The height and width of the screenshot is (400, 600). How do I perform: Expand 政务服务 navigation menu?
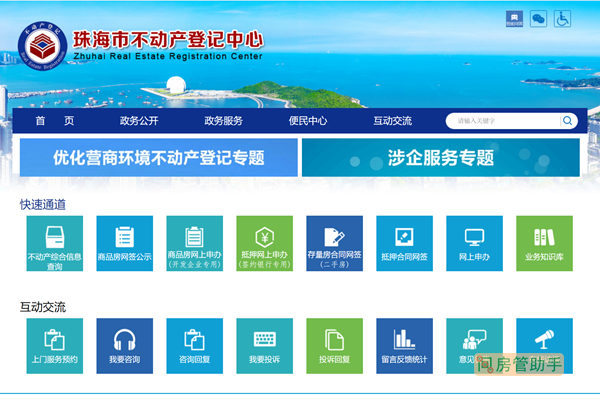click(223, 121)
